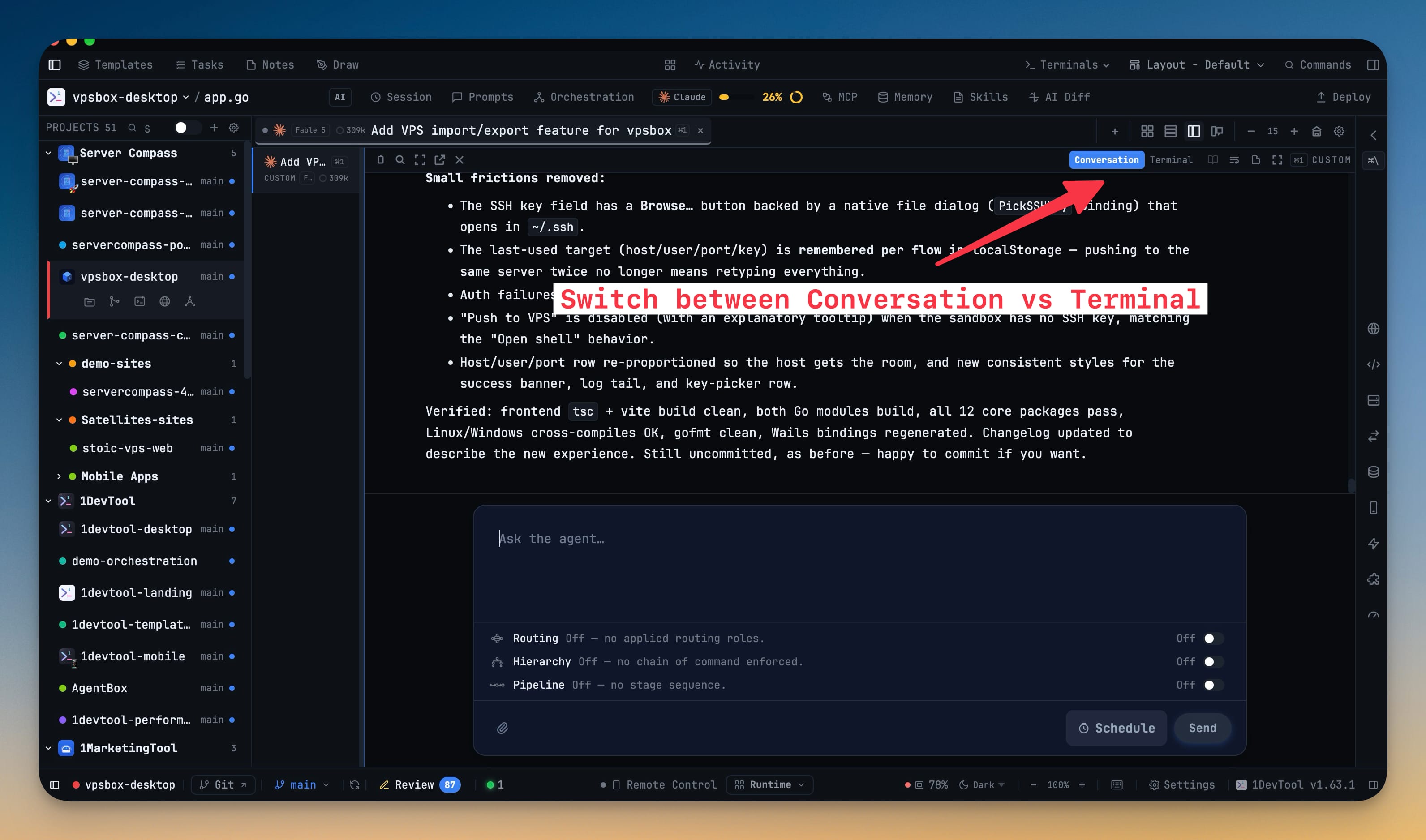Collapse the demo-sites group

59,364
